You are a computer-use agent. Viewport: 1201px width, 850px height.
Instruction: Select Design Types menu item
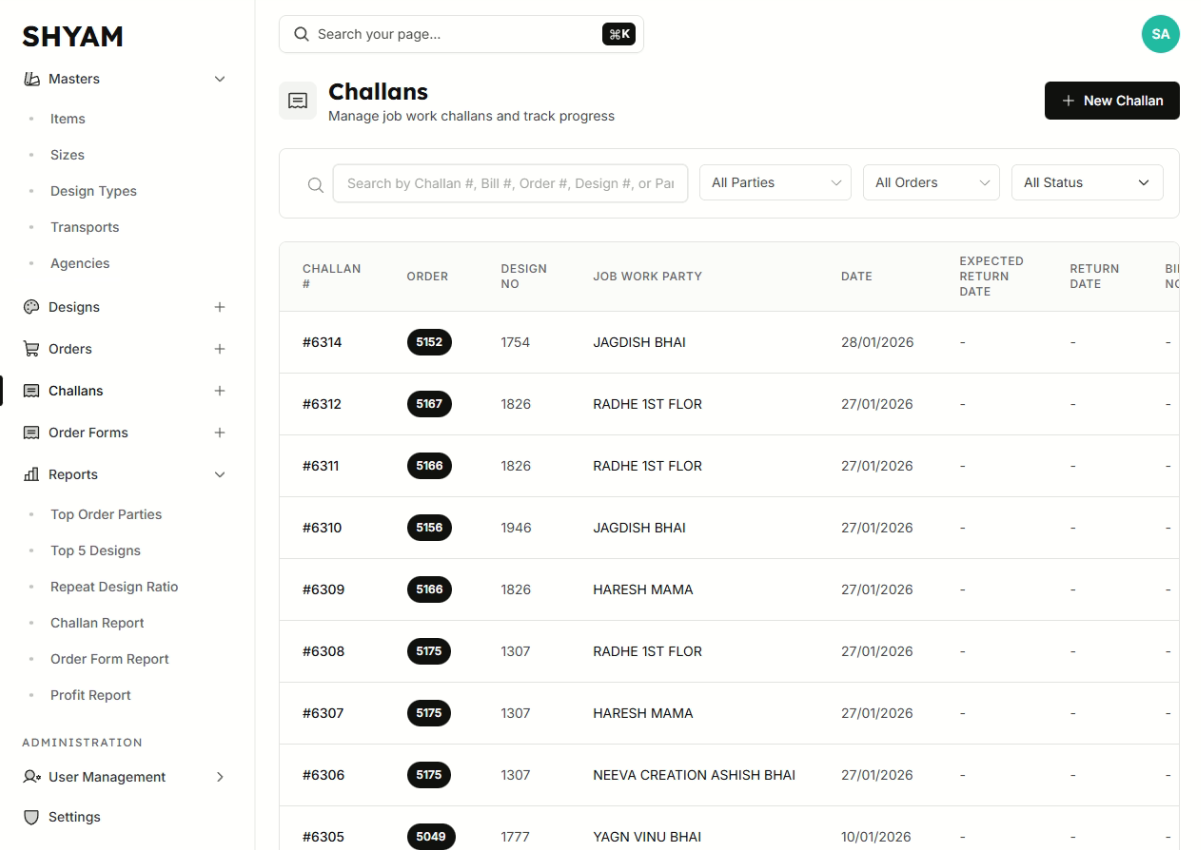point(93,191)
